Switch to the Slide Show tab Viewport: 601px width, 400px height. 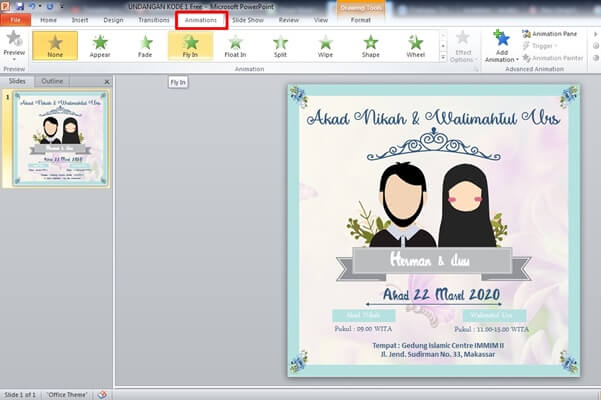pos(248,20)
